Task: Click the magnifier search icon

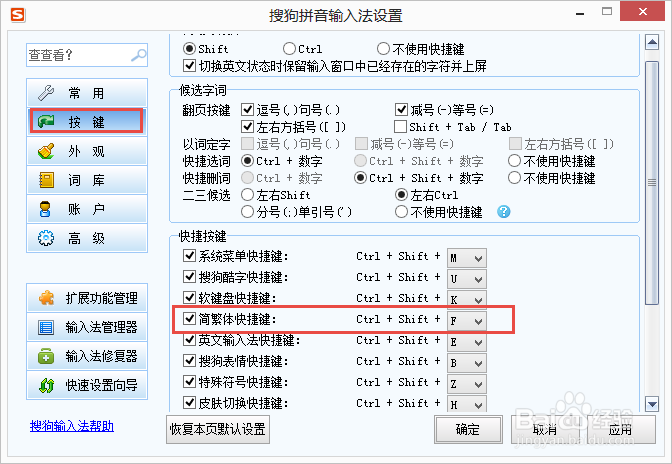Action: (138, 55)
